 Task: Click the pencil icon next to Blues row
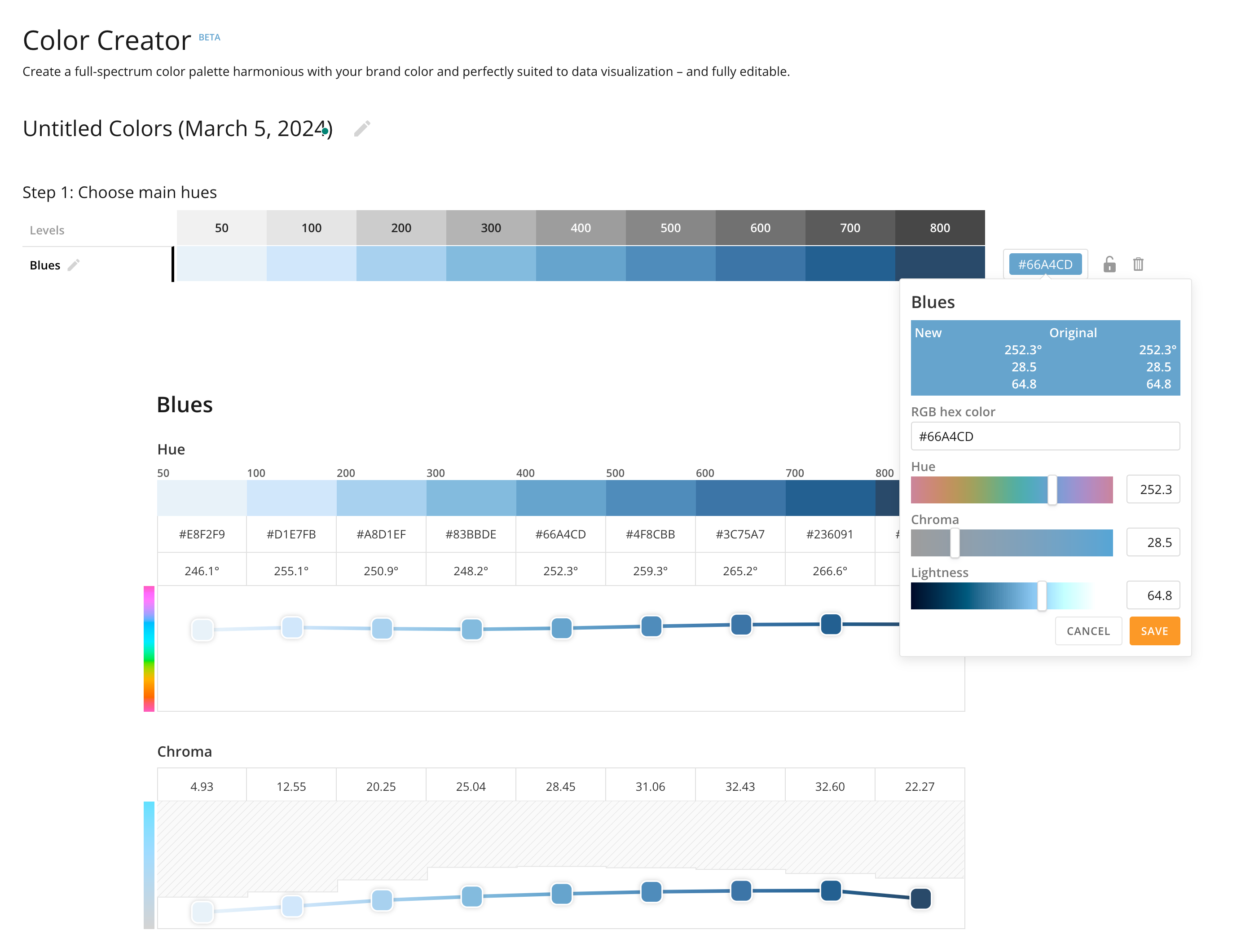coord(73,264)
